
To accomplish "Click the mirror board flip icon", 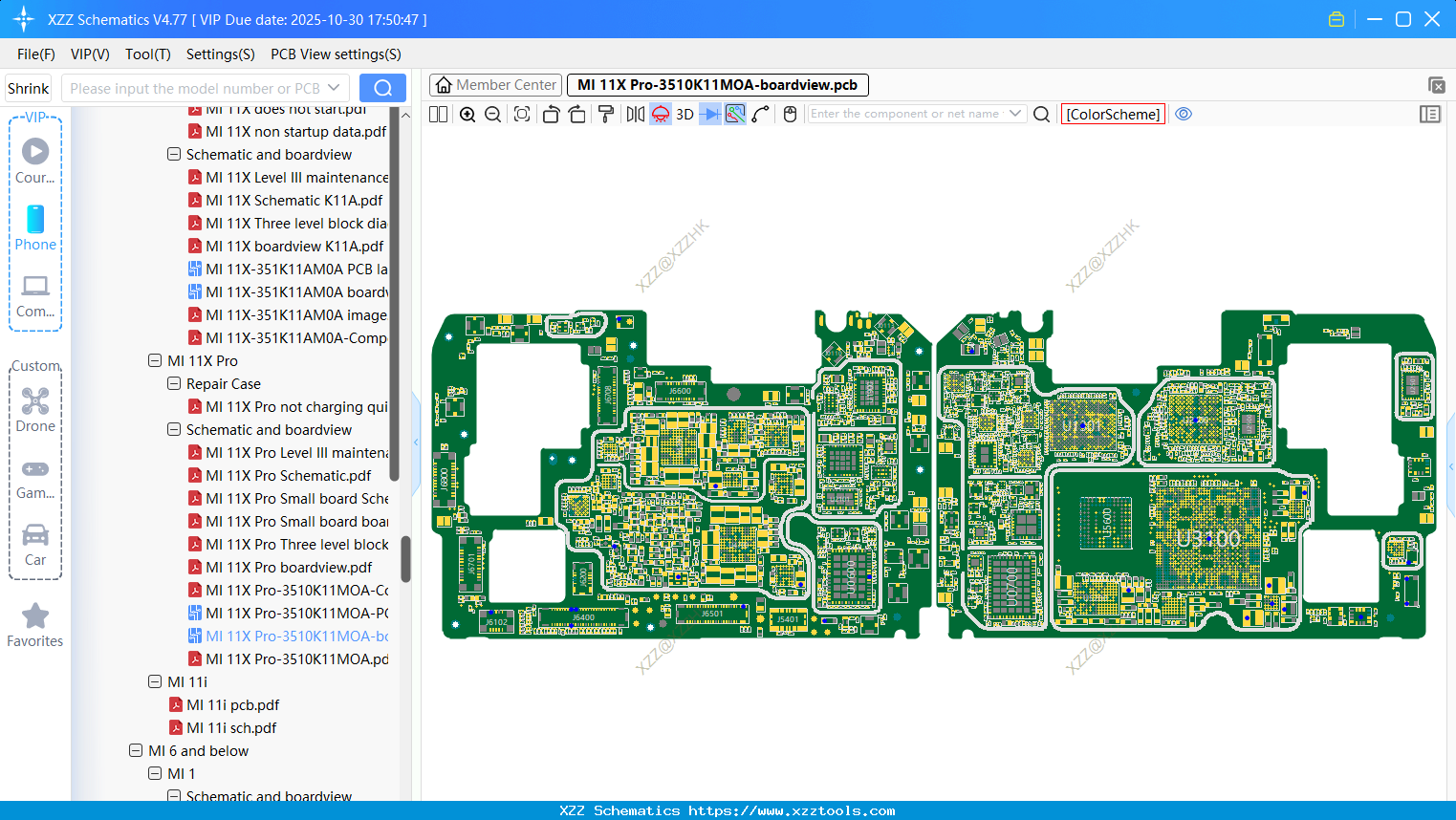I will point(635,115).
